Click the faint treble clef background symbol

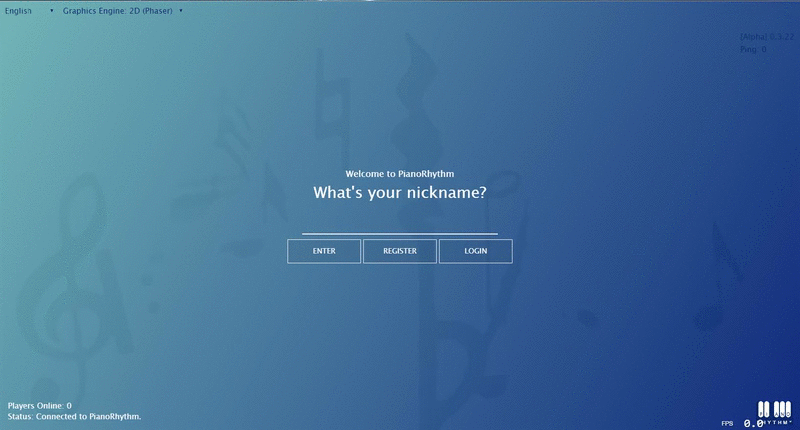click(75, 288)
